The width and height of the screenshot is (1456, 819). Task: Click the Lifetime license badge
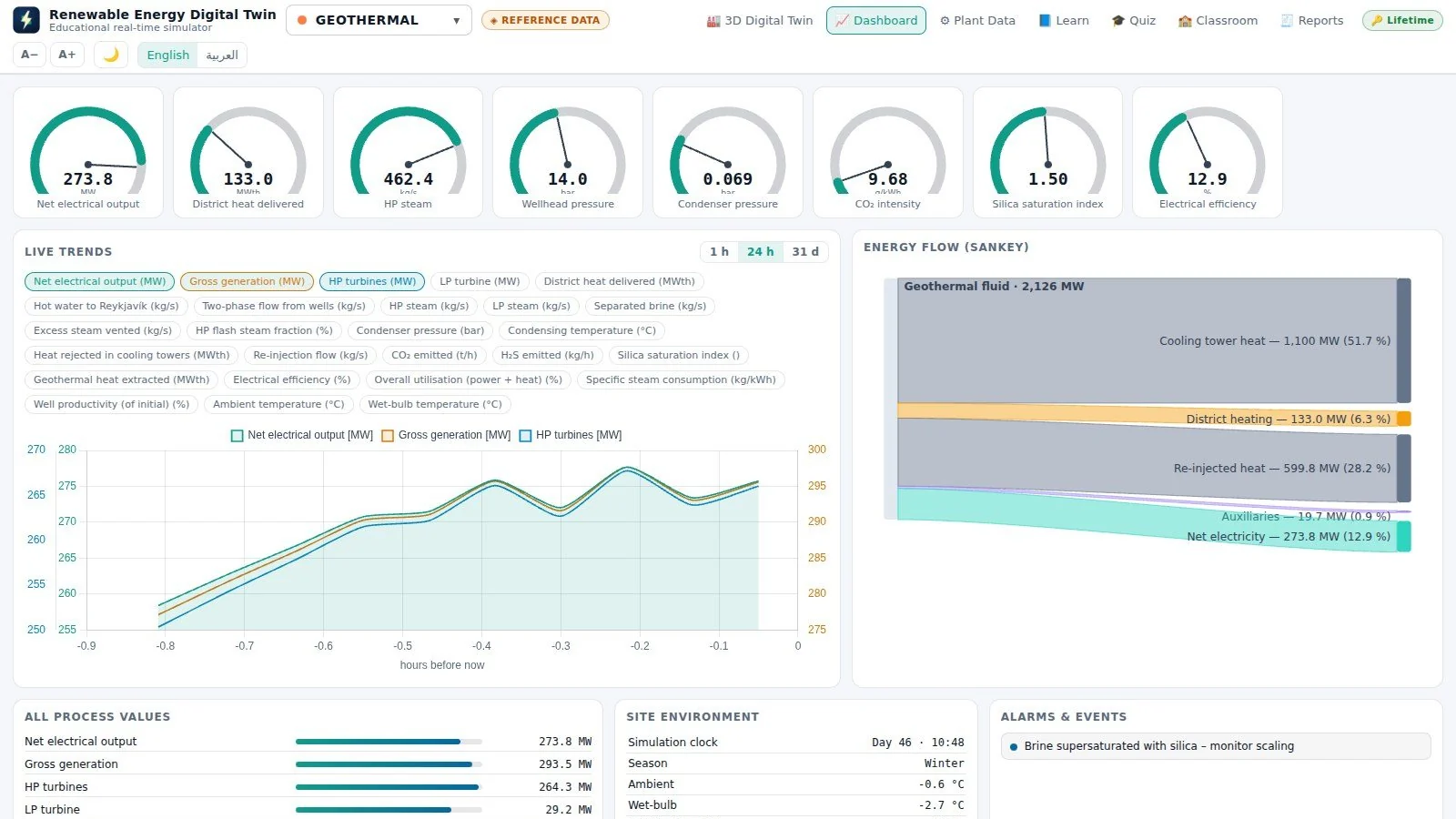point(1402,20)
